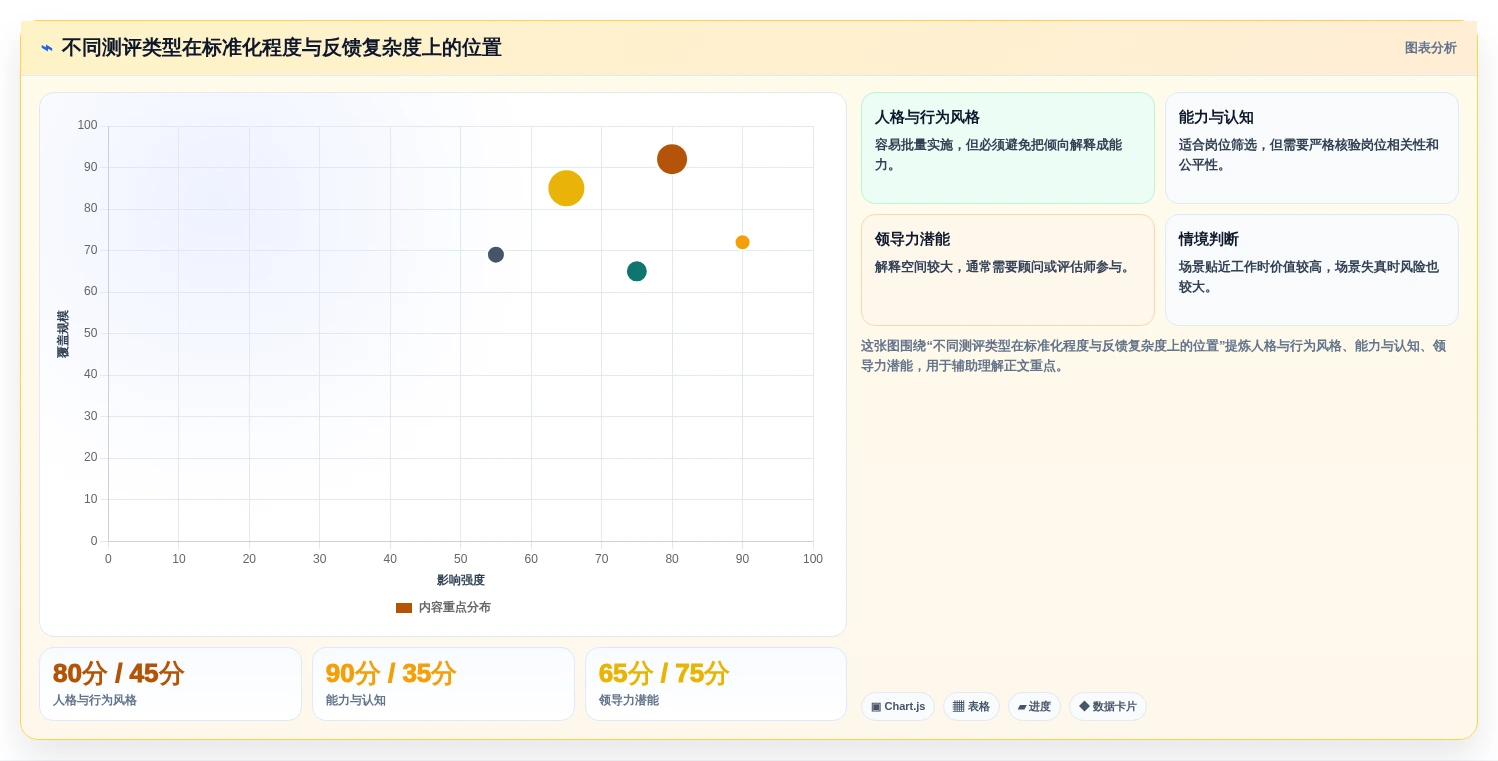Click the Chart.js tag chip
The width and height of the screenshot is (1498, 761).
click(x=898, y=707)
